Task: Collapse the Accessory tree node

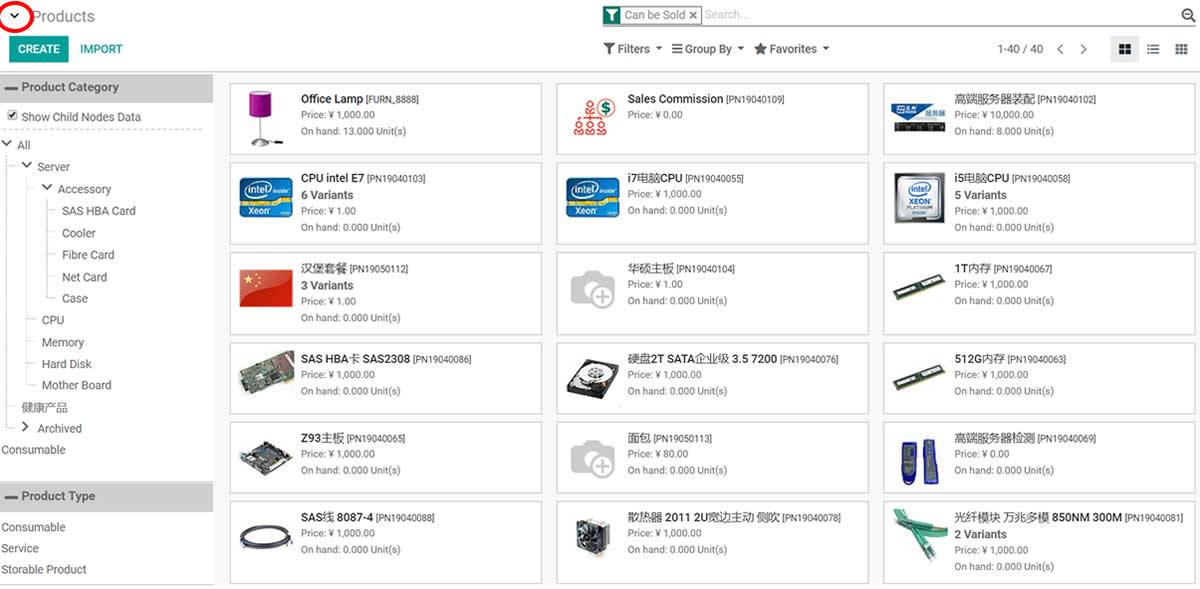Action: (x=47, y=188)
